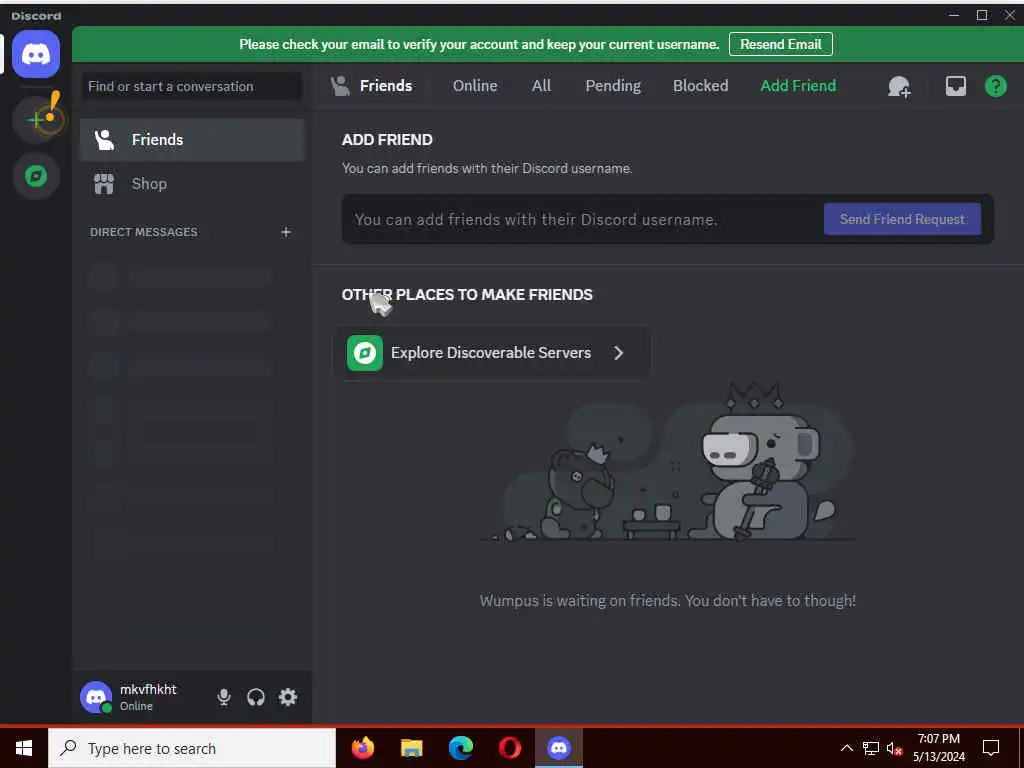Open the Windows Start menu

click(x=24, y=748)
